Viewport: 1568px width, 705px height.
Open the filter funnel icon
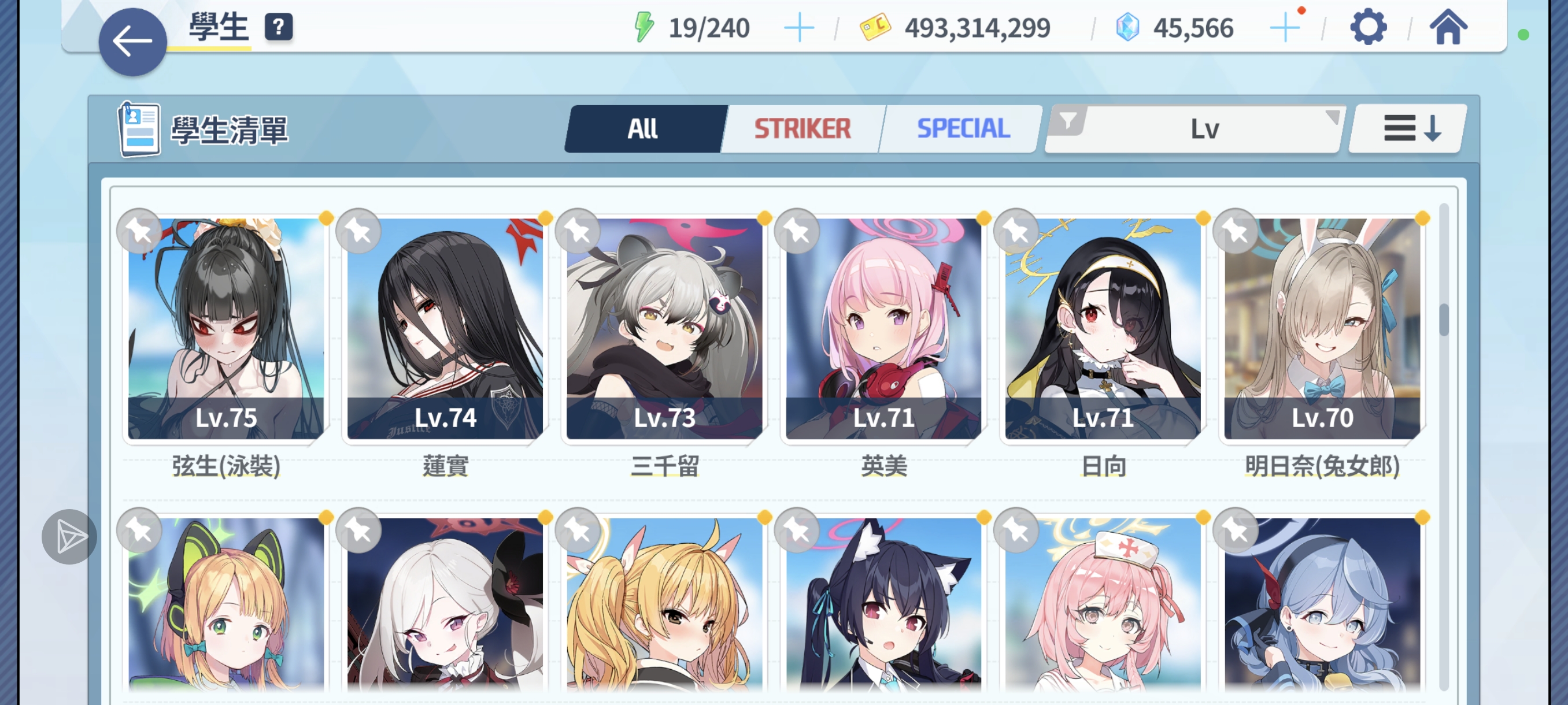pos(1068,120)
